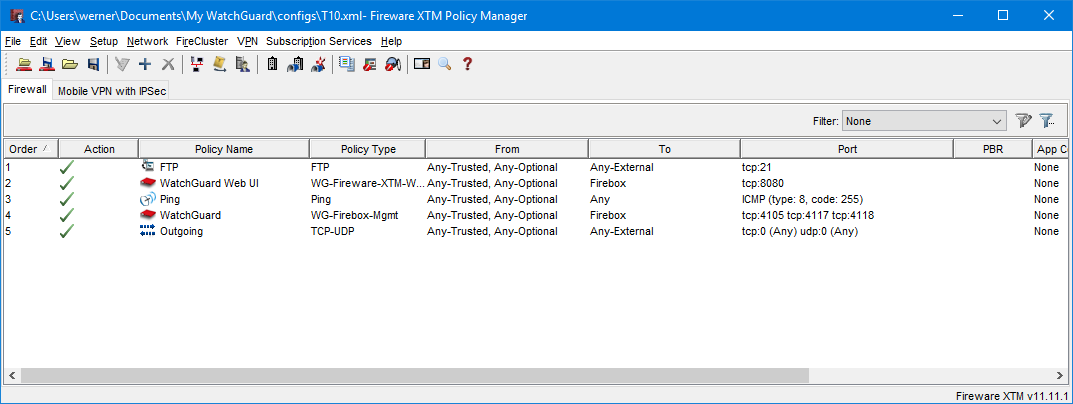Sort by the To column header
The height and width of the screenshot is (404, 1073).
664,149
